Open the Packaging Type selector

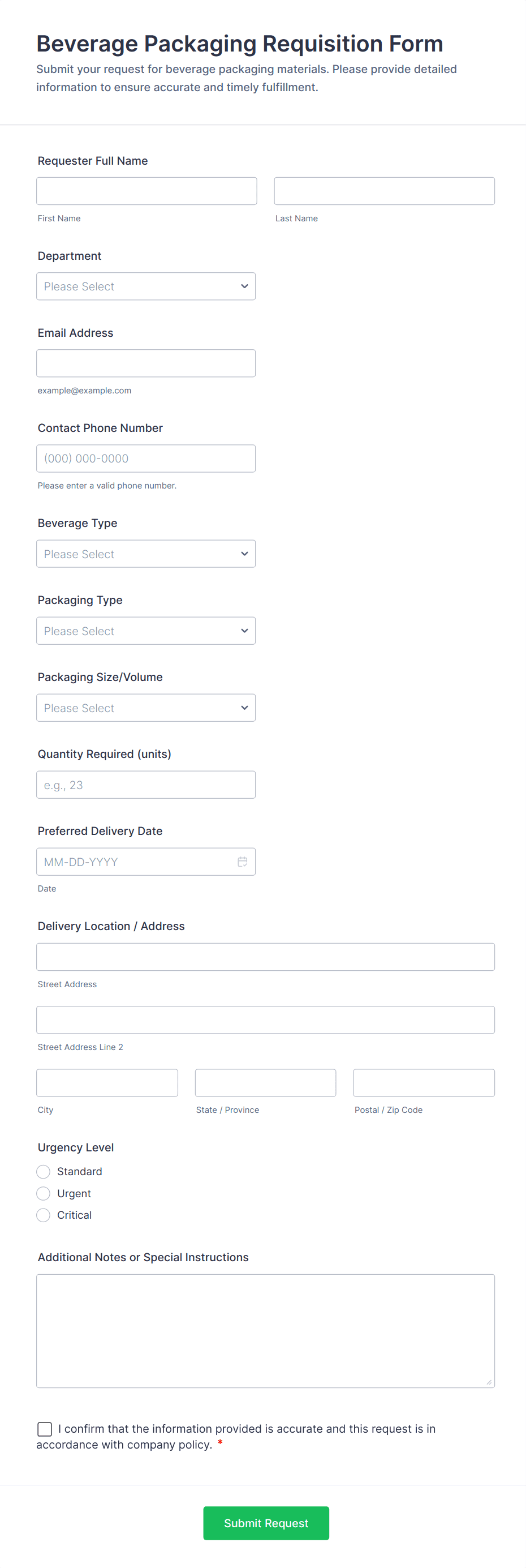[x=146, y=631]
